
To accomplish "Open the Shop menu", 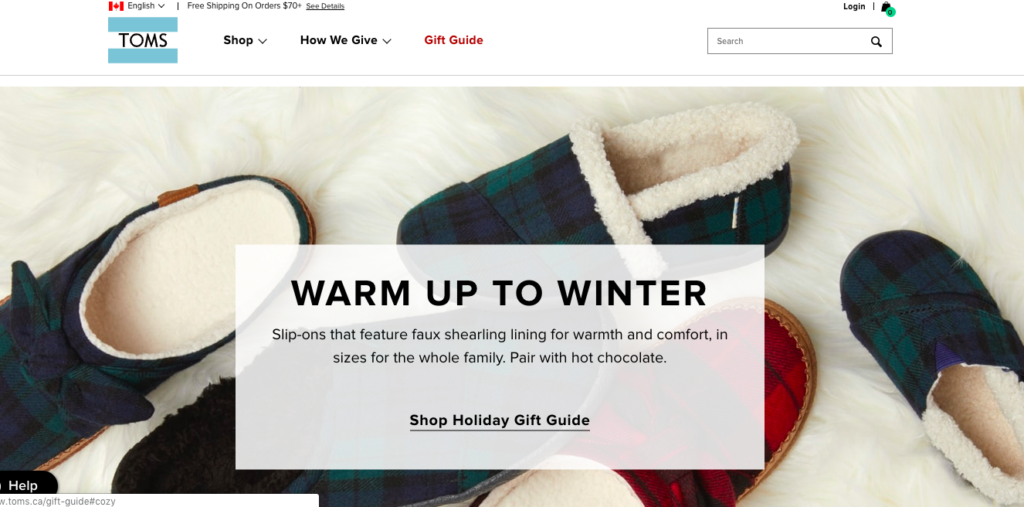I will pyautogui.click(x=238, y=41).
